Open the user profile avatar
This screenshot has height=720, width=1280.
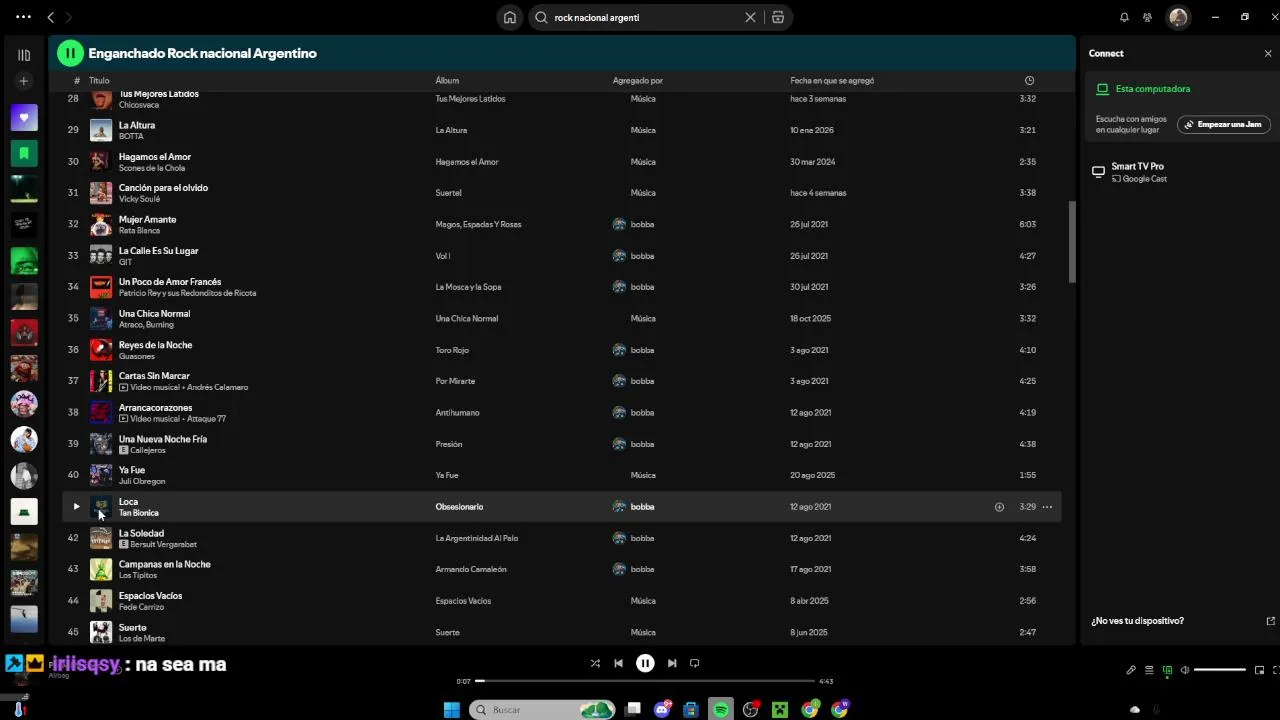click(x=1178, y=17)
